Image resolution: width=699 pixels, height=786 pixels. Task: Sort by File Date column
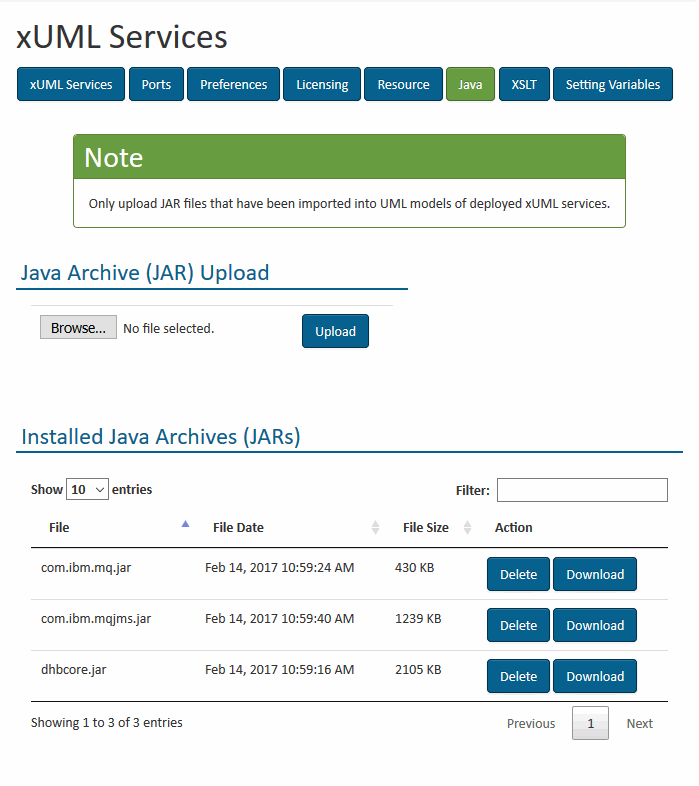point(238,527)
